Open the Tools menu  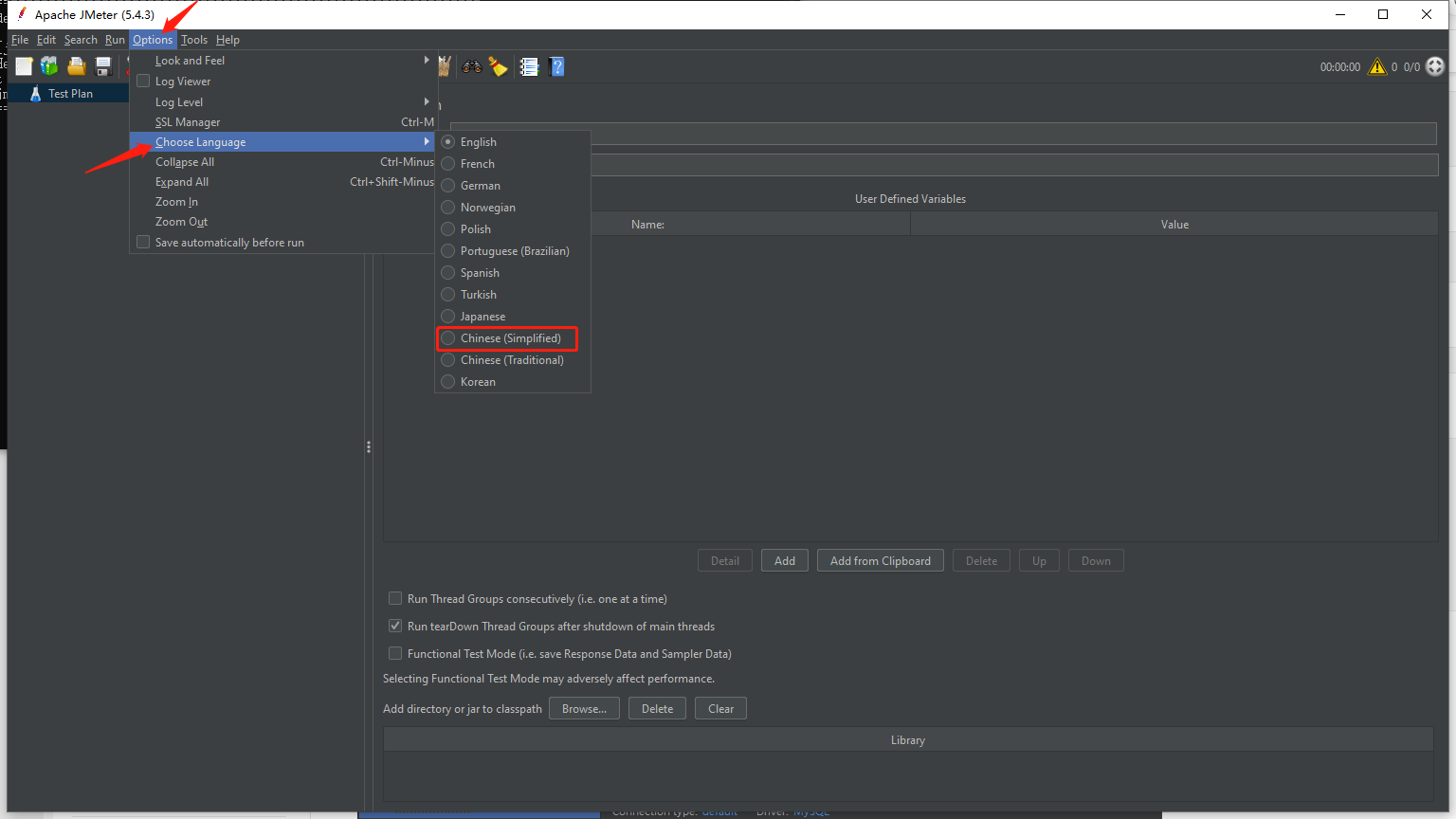point(194,40)
